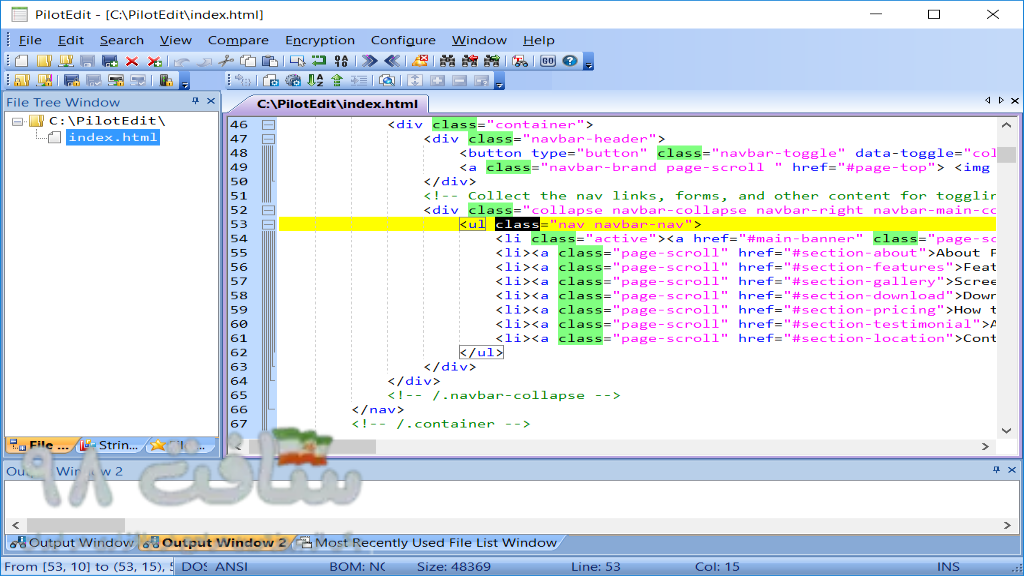Click the magnifier preview icon
Screen dimensions: 1024x576
click(387, 81)
